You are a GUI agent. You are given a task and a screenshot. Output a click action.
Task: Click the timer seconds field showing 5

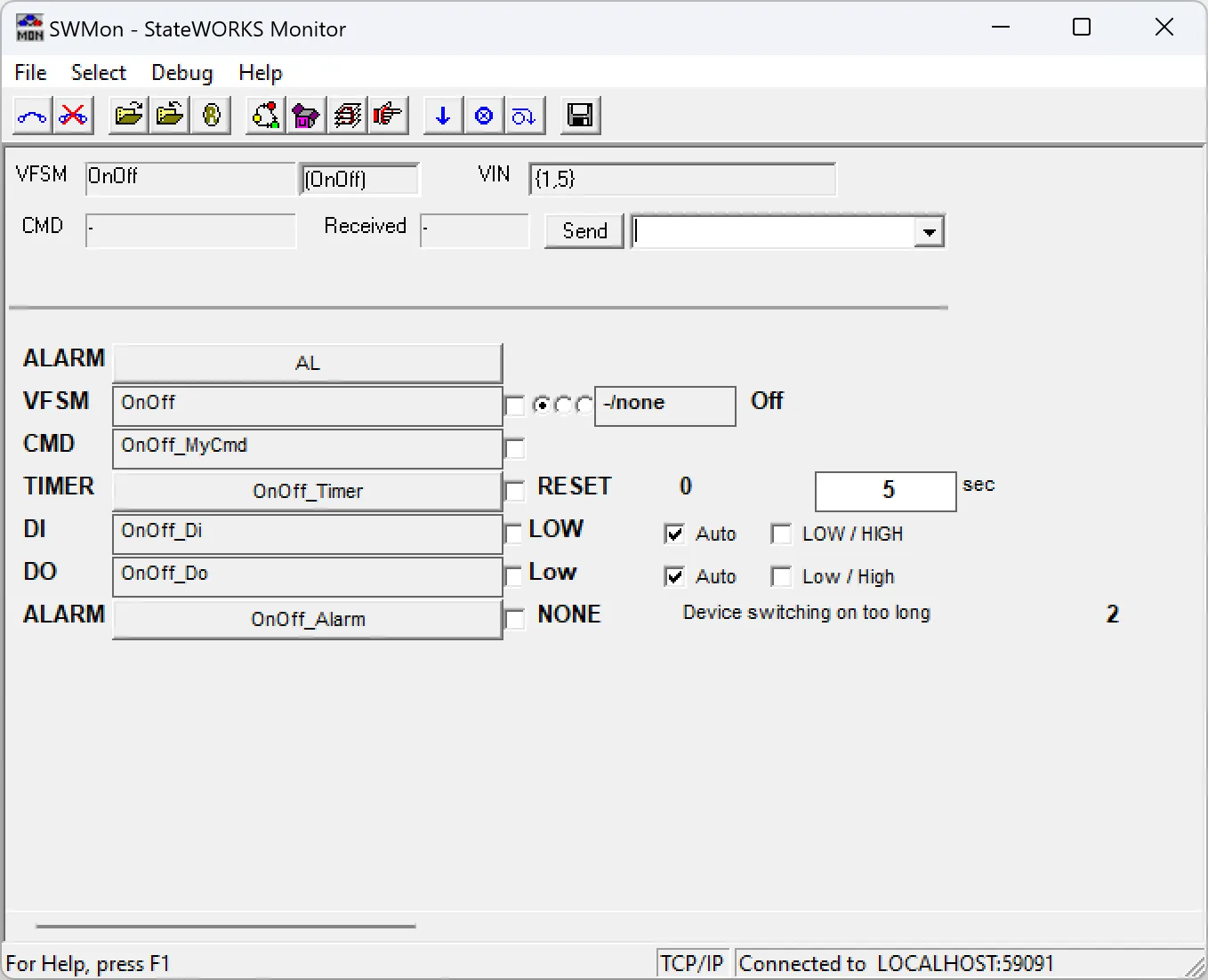pos(885,491)
